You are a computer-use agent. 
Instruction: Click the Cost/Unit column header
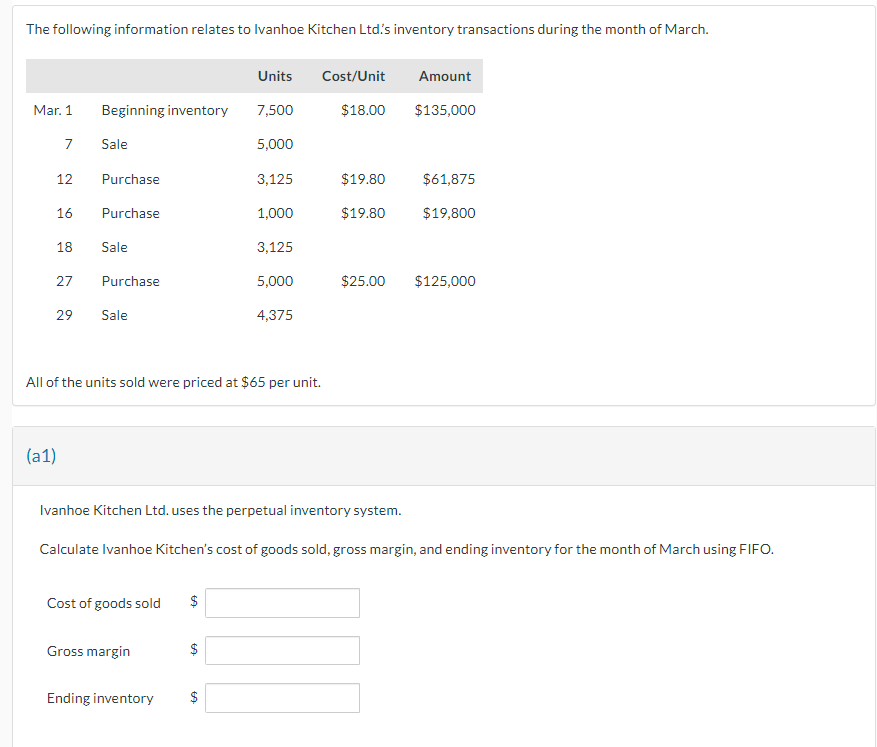pyautogui.click(x=353, y=76)
